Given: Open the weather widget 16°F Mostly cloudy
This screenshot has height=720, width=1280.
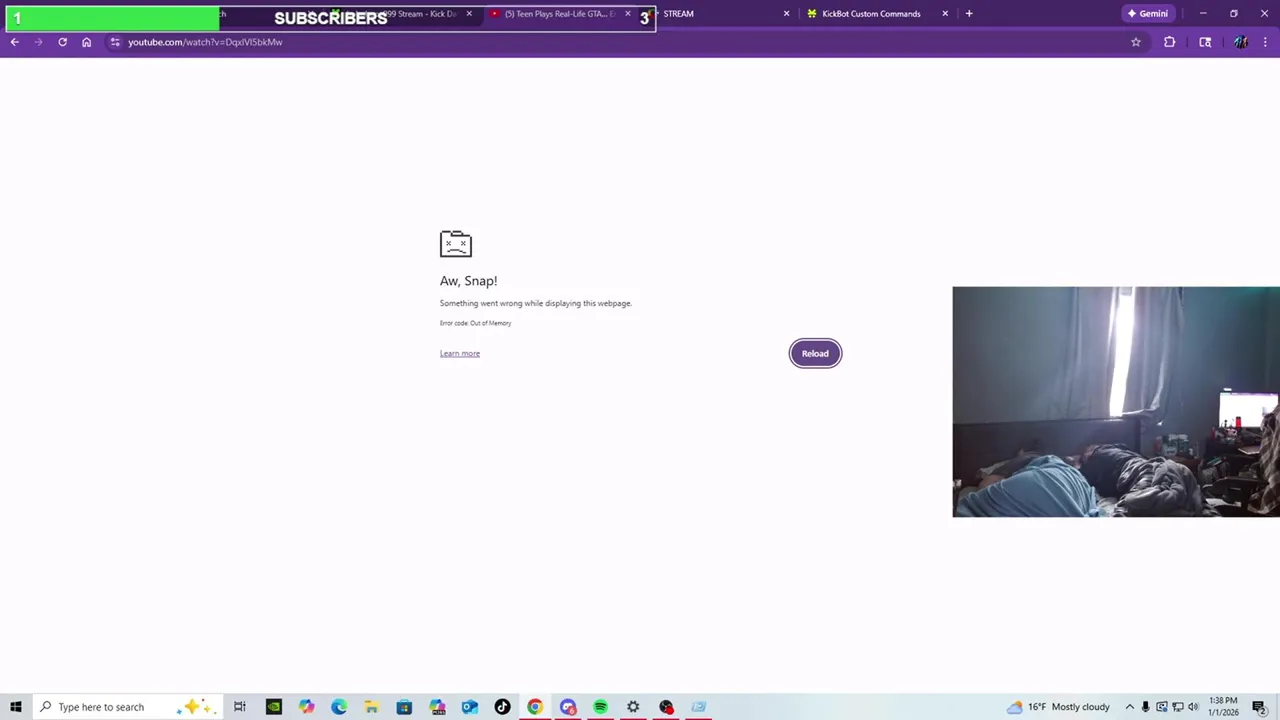Looking at the screenshot, I should click(x=1058, y=707).
